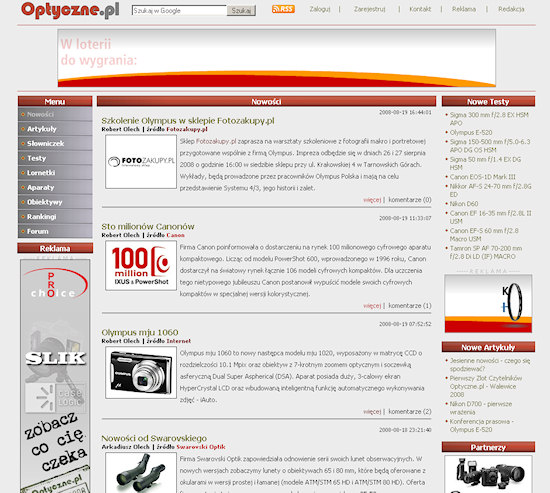
Task: Click the Optyczne.pl site logo
Action: pyautogui.click(x=70, y=10)
